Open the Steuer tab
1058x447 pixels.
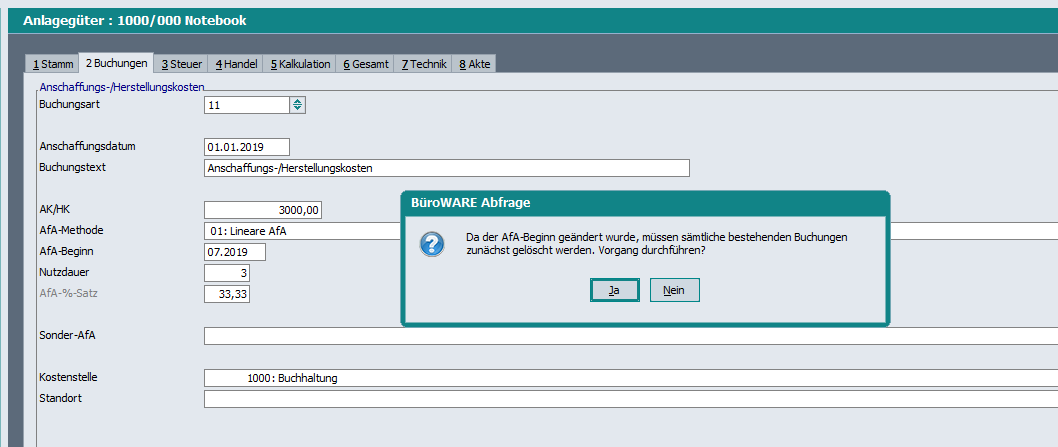click(181, 64)
